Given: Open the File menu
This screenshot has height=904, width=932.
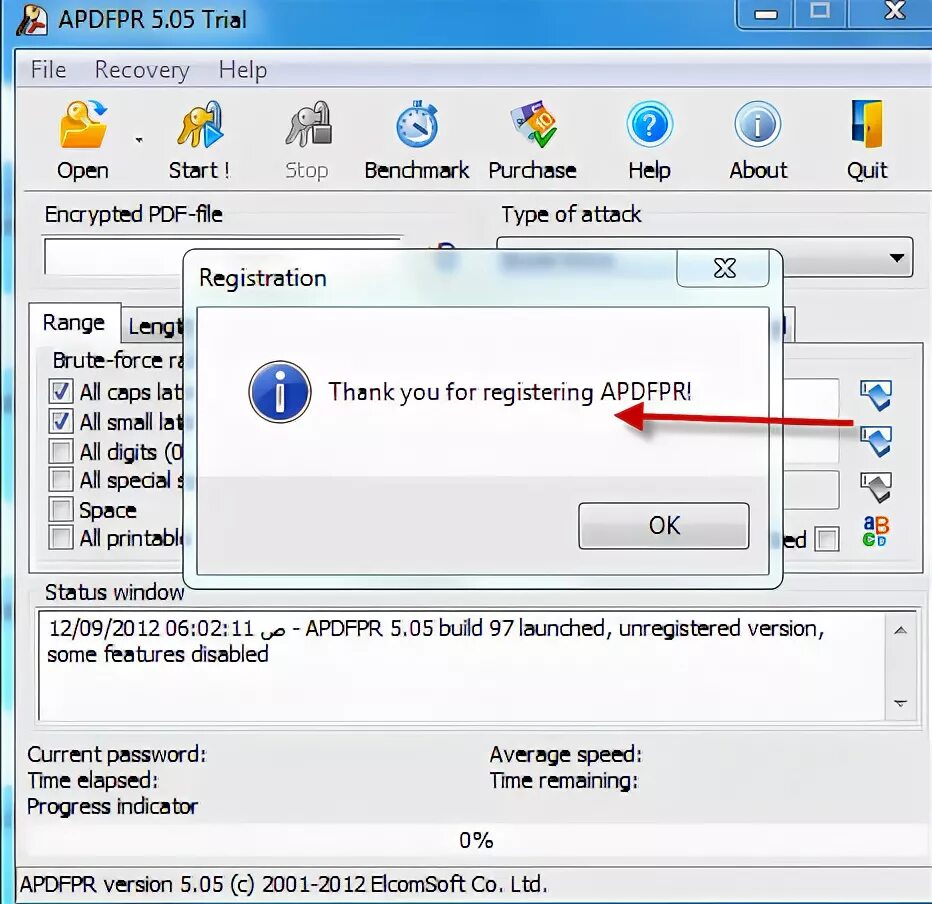Looking at the screenshot, I should click(x=46, y=70).
